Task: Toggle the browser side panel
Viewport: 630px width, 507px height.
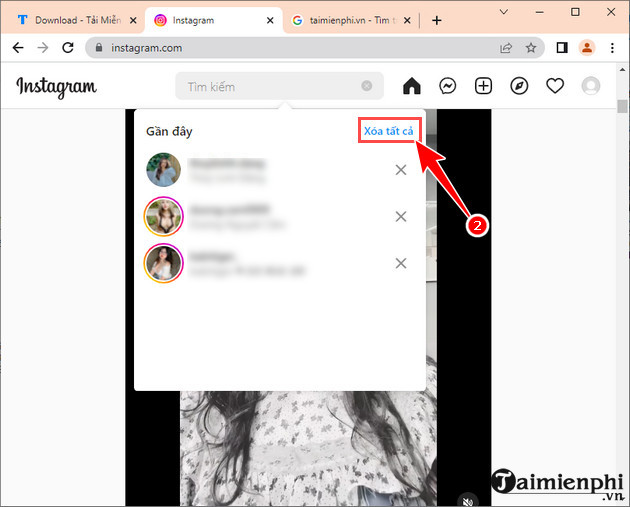Action: 562,48
